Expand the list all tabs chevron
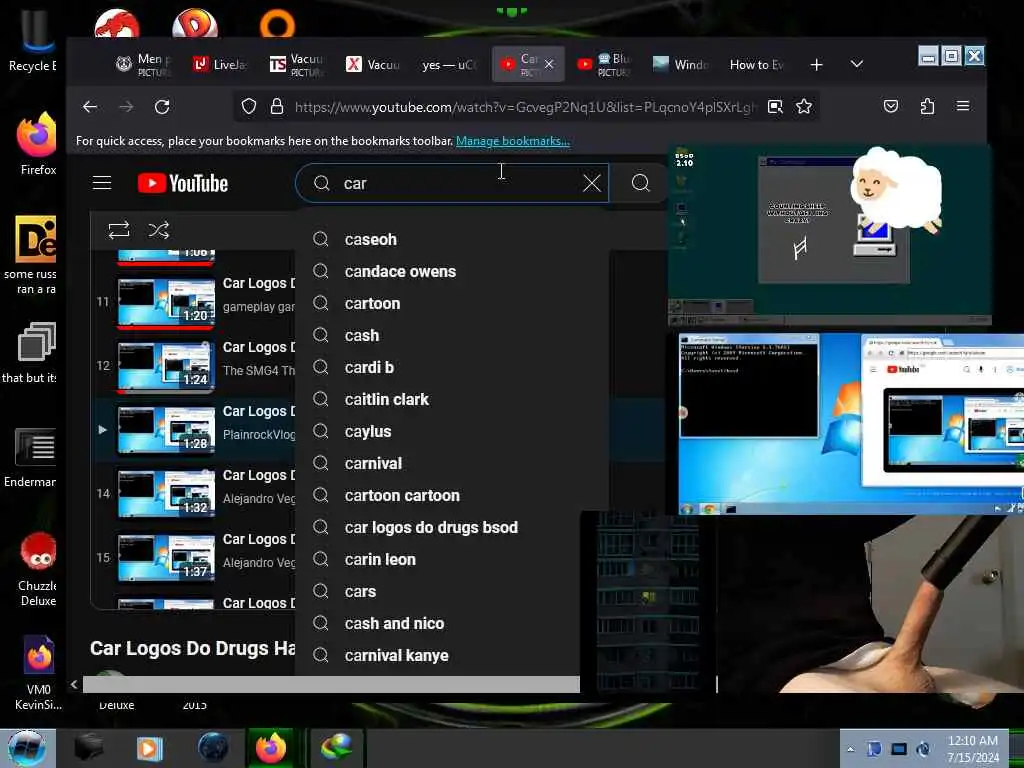 (x=857, y=64)
